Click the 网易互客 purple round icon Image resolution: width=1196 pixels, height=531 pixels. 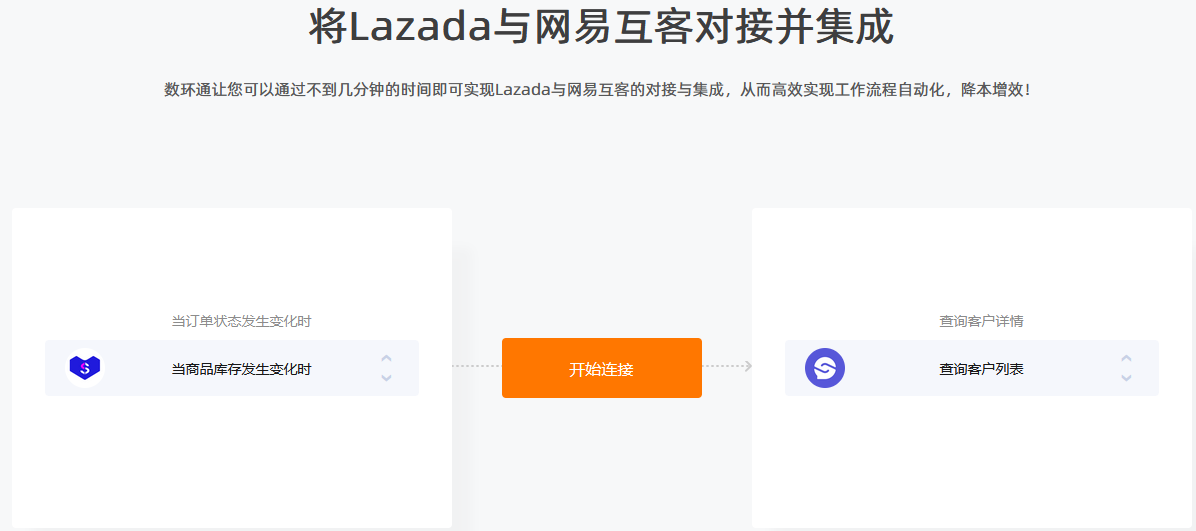point(825,368)
